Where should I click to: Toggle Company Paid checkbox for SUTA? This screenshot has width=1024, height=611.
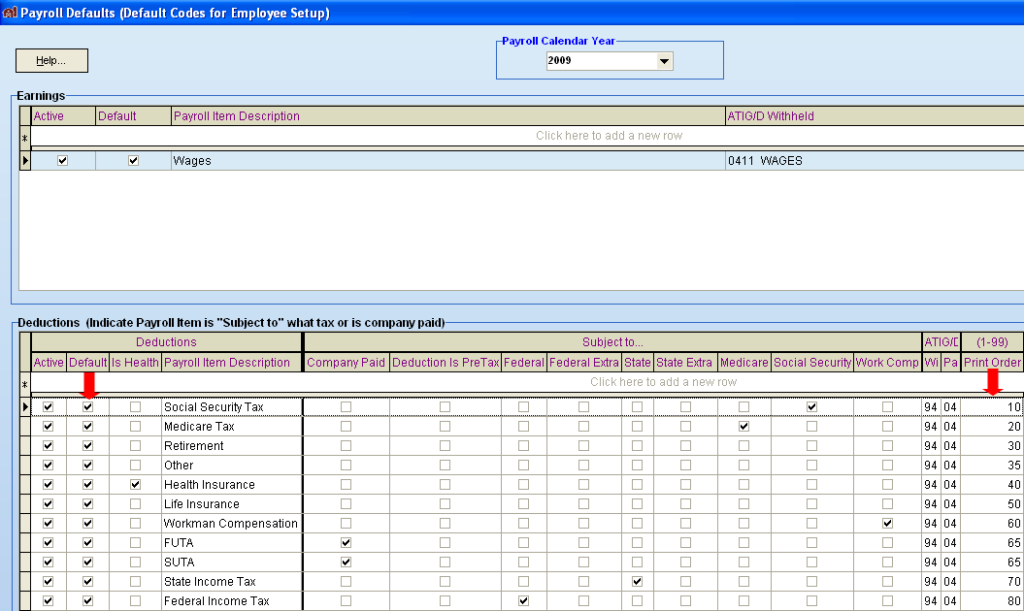coord(345,562)
